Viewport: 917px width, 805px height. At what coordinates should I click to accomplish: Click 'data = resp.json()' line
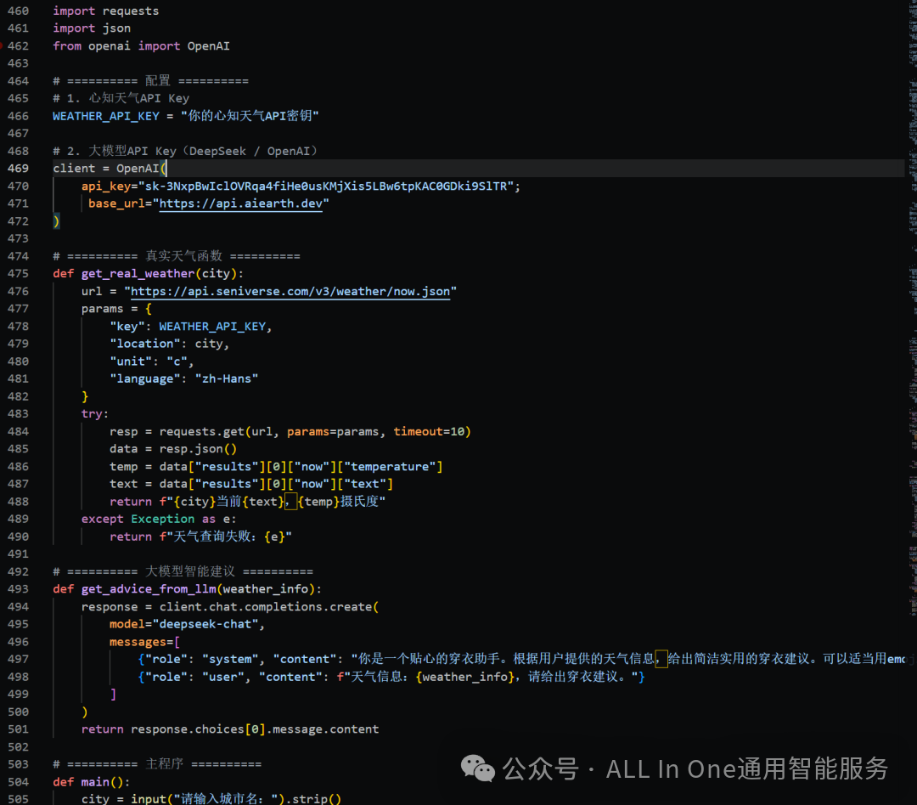tap(173, 449)
